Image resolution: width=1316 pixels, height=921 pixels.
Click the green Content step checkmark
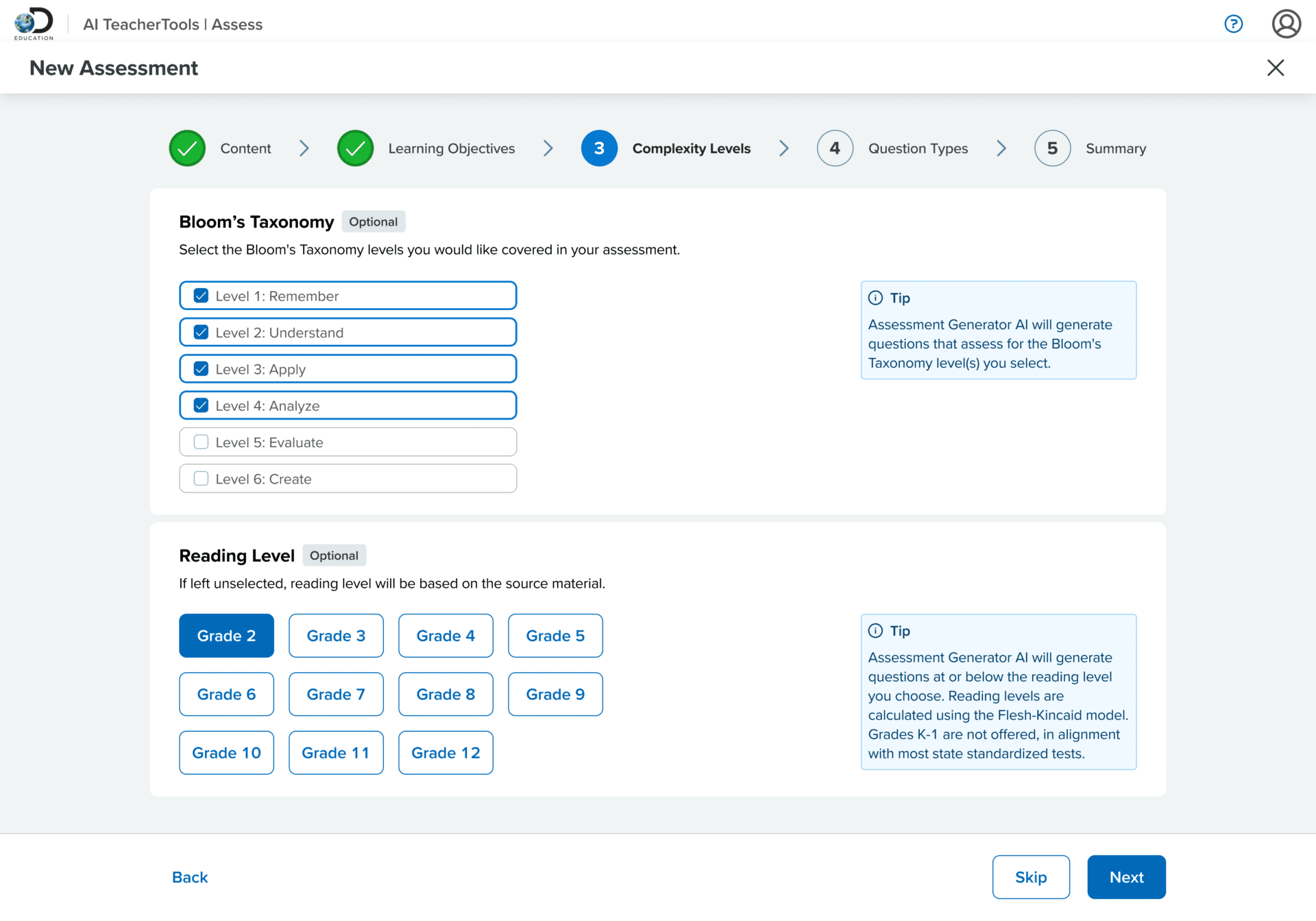[187, 148]
